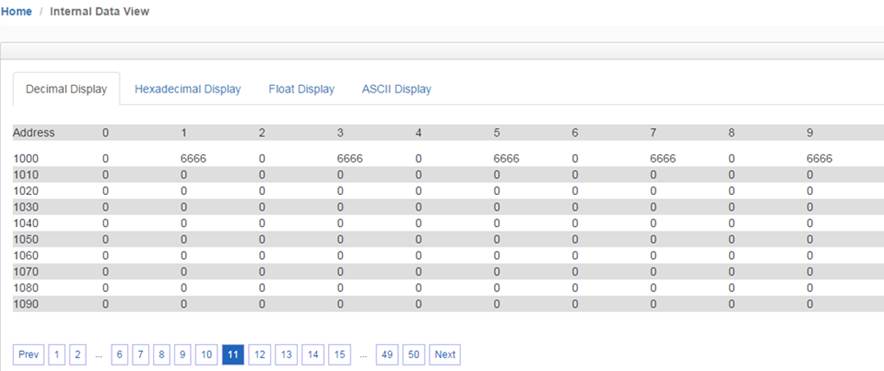Go to page 14
This screenshot has width=884, height=371.
313,355
